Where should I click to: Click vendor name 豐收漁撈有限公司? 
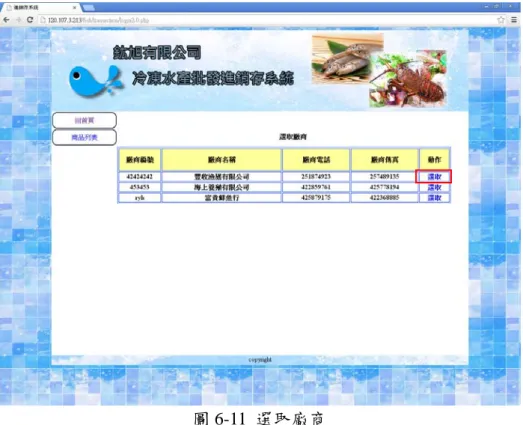(x=222, y=176)
